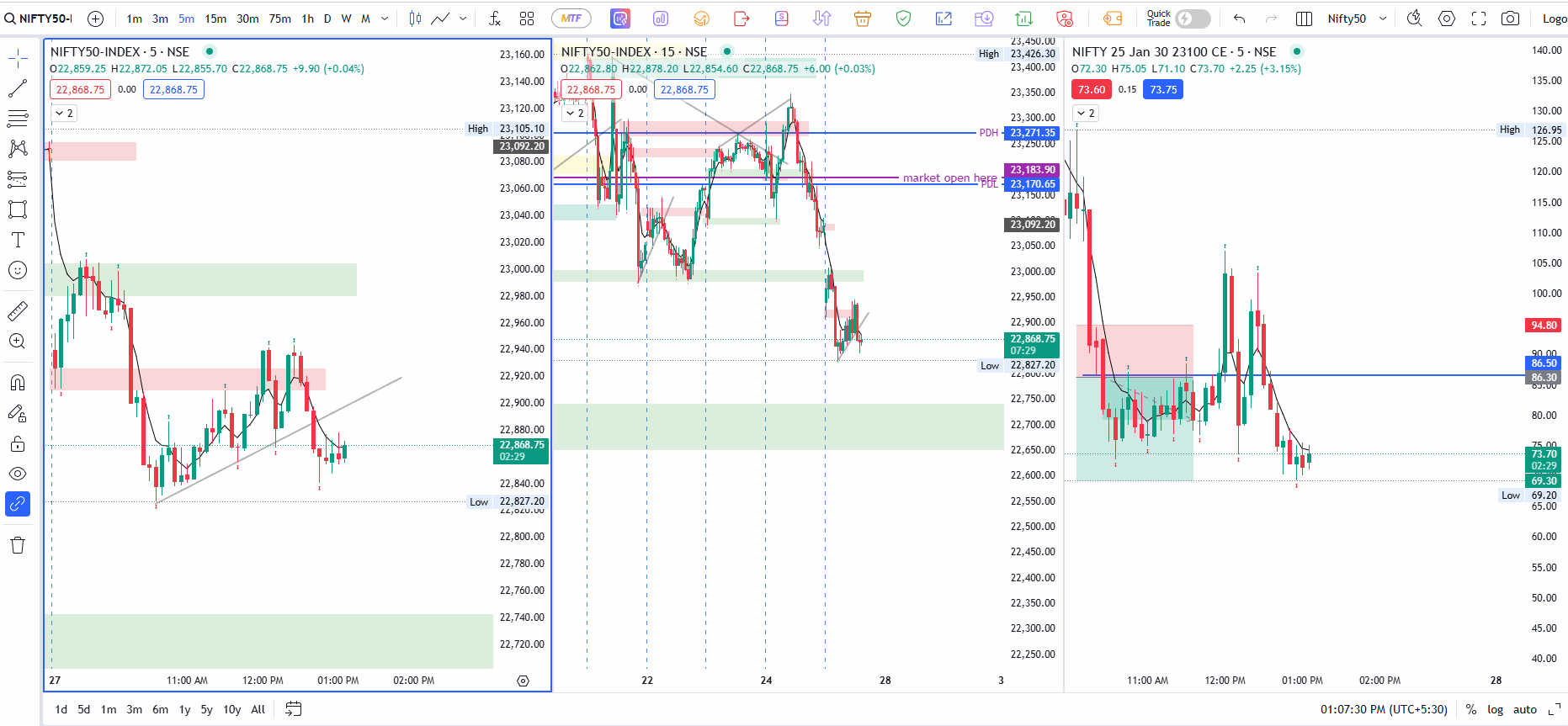Toggle the Quick Trade switch

pyautogui.click(x=1193, y=19)
